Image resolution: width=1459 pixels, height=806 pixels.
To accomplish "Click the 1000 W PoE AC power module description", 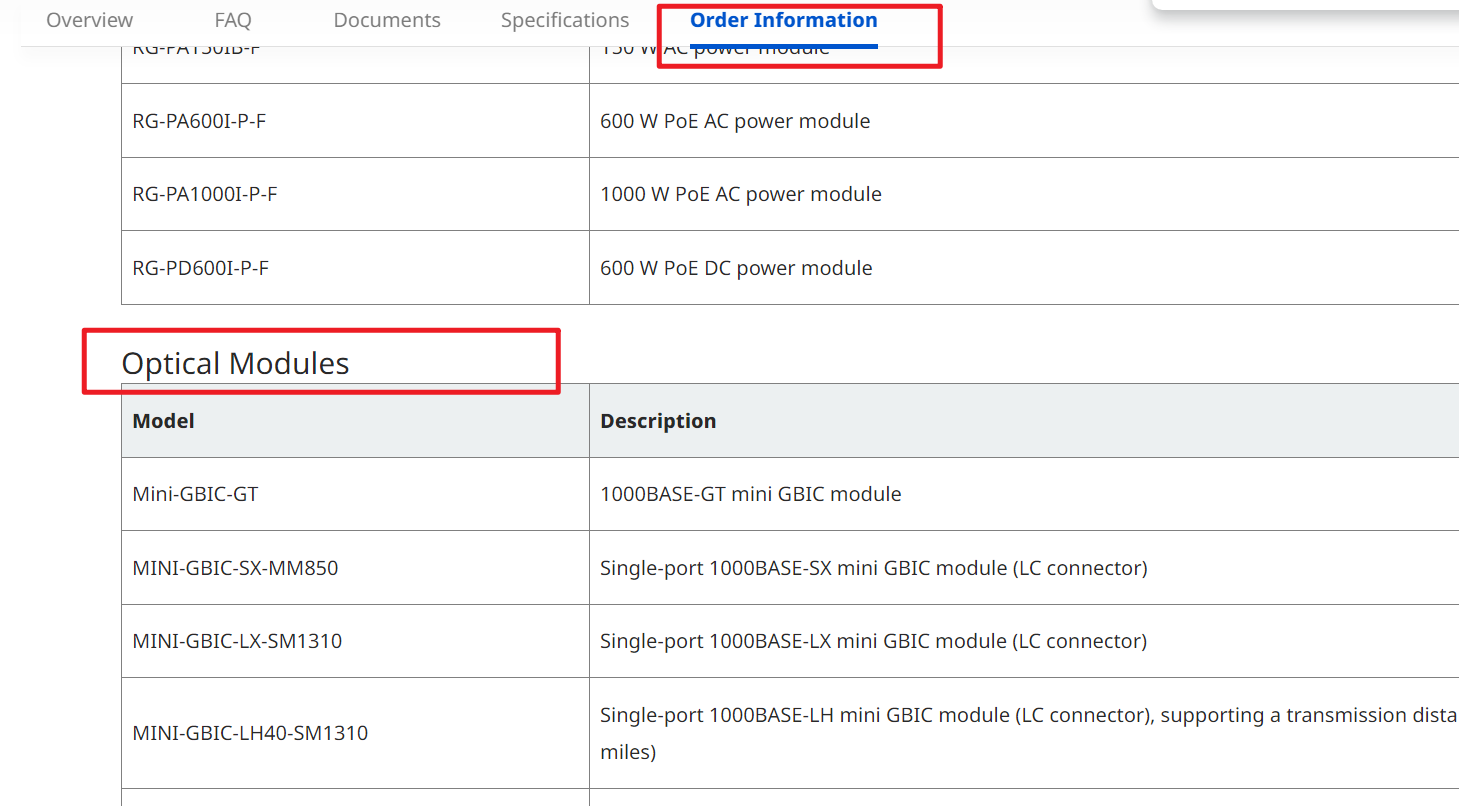I will 740,194.
